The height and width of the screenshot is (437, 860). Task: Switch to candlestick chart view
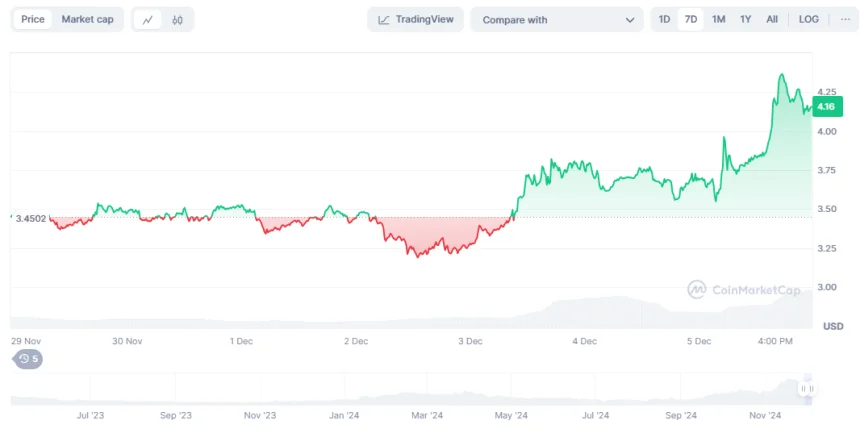coord(177,20)
